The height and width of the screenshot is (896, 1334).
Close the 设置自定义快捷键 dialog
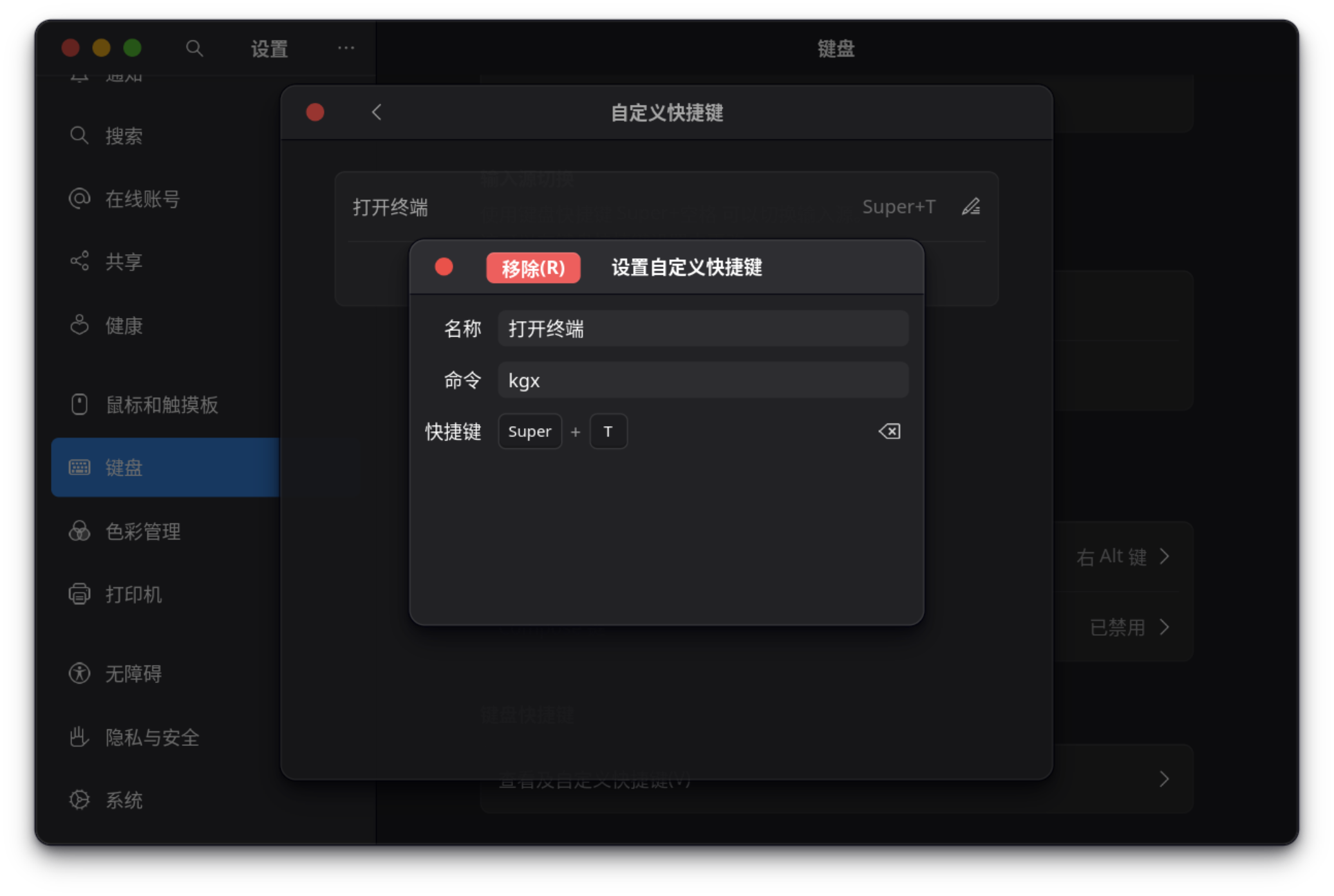[x=444, y=267]
